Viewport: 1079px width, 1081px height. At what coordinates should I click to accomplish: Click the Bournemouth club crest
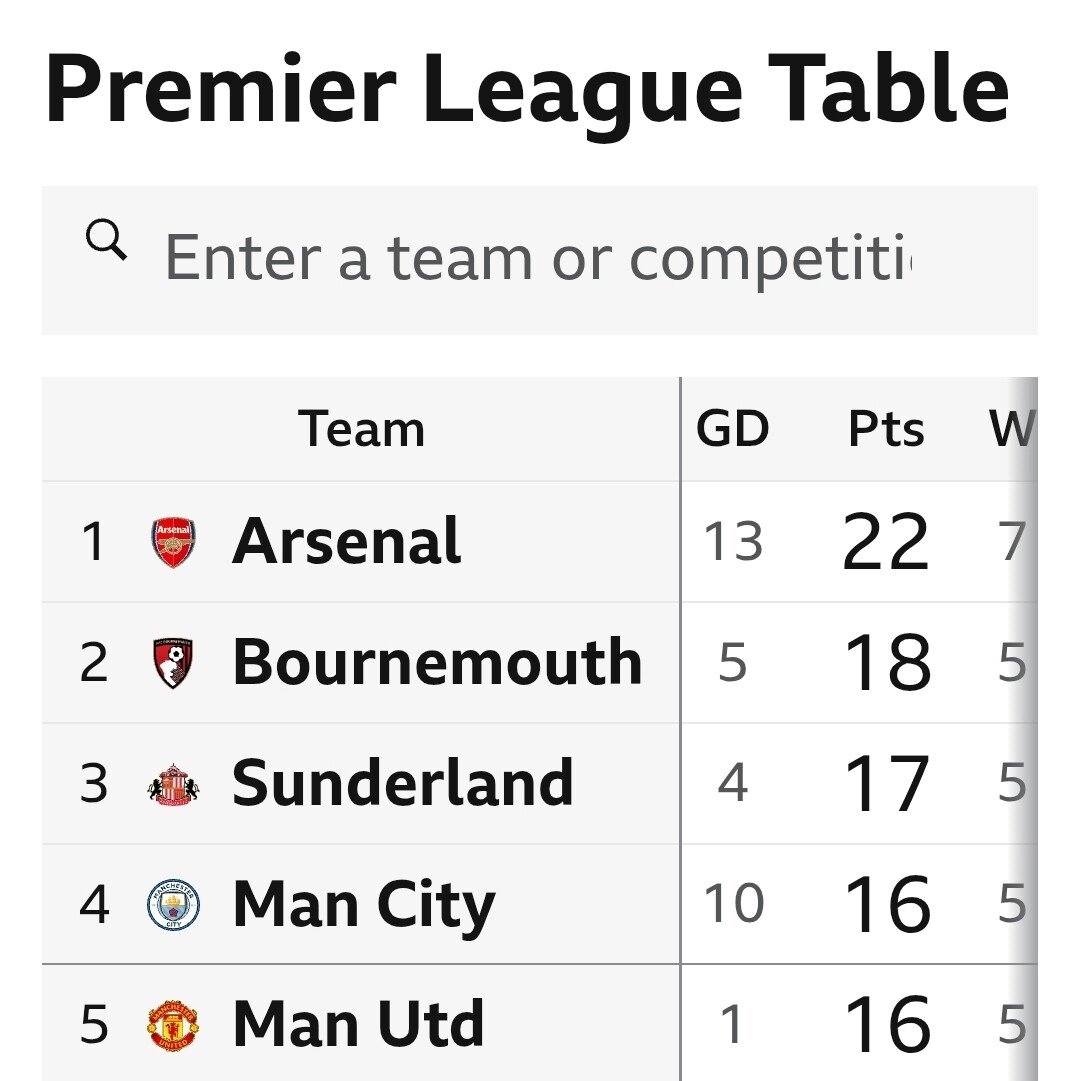point(173,663)
